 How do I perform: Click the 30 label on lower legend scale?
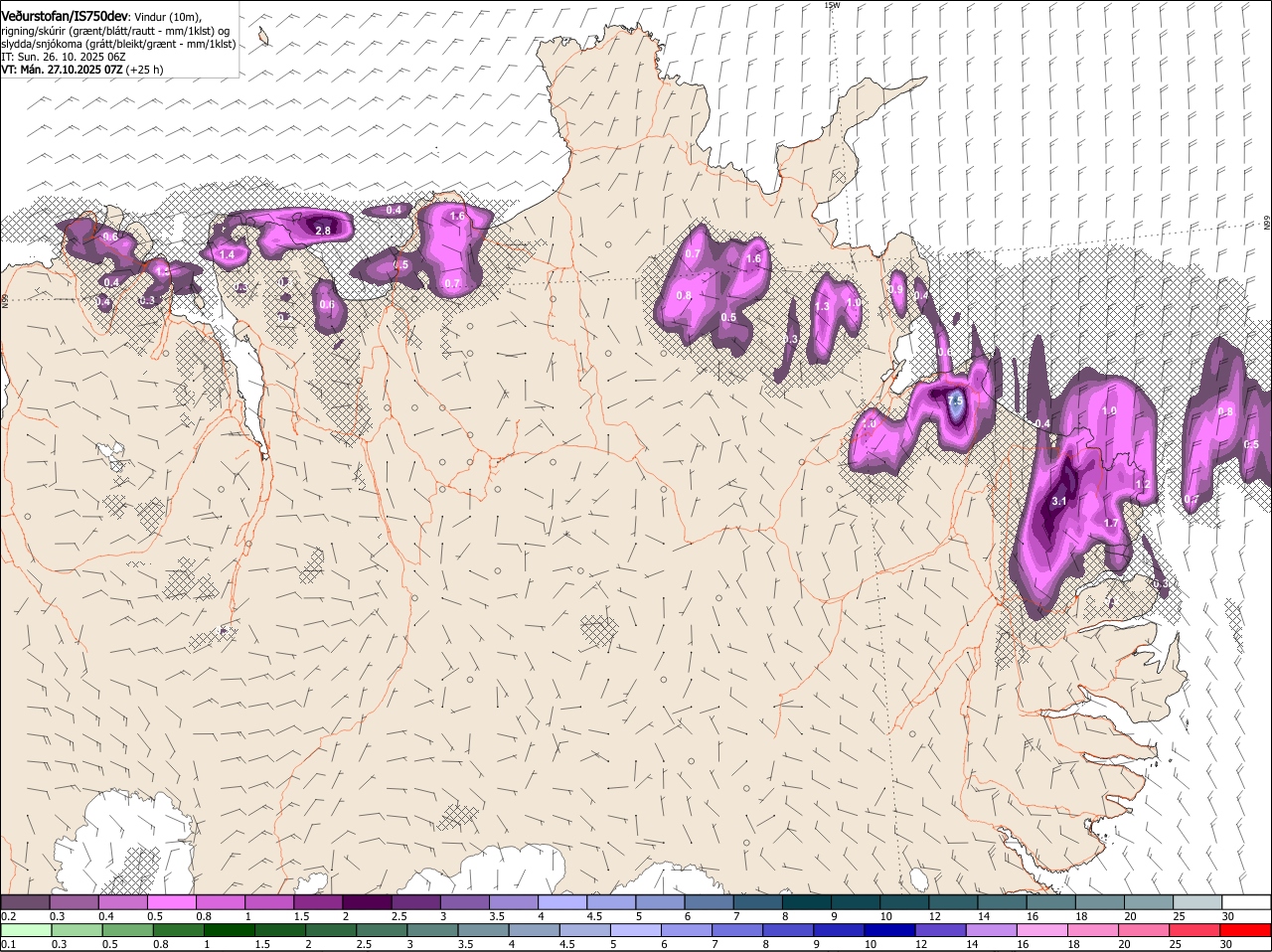[1226, 944]
